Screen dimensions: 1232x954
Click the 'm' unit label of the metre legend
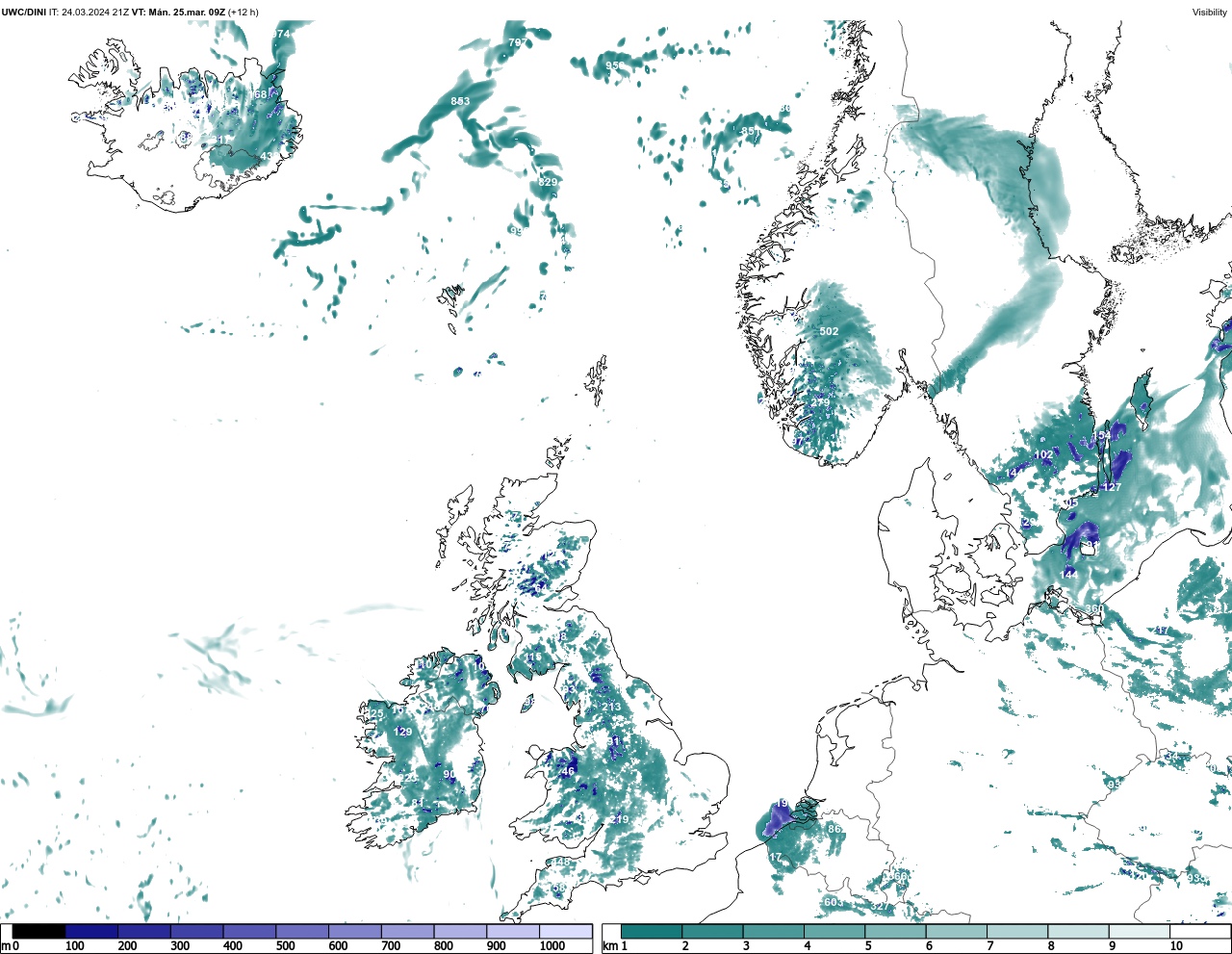coord(6,946)
